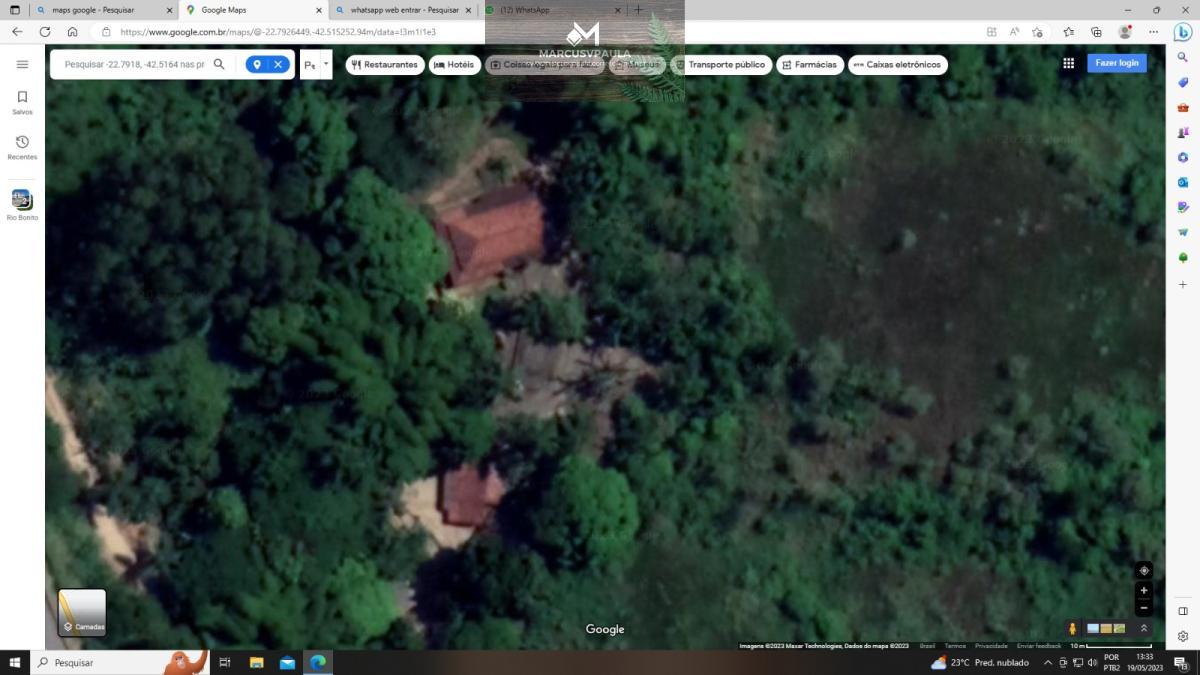Open the Rio Bonito recent place thumbnail
1200x675 pixels.
(x=22, y=200)
